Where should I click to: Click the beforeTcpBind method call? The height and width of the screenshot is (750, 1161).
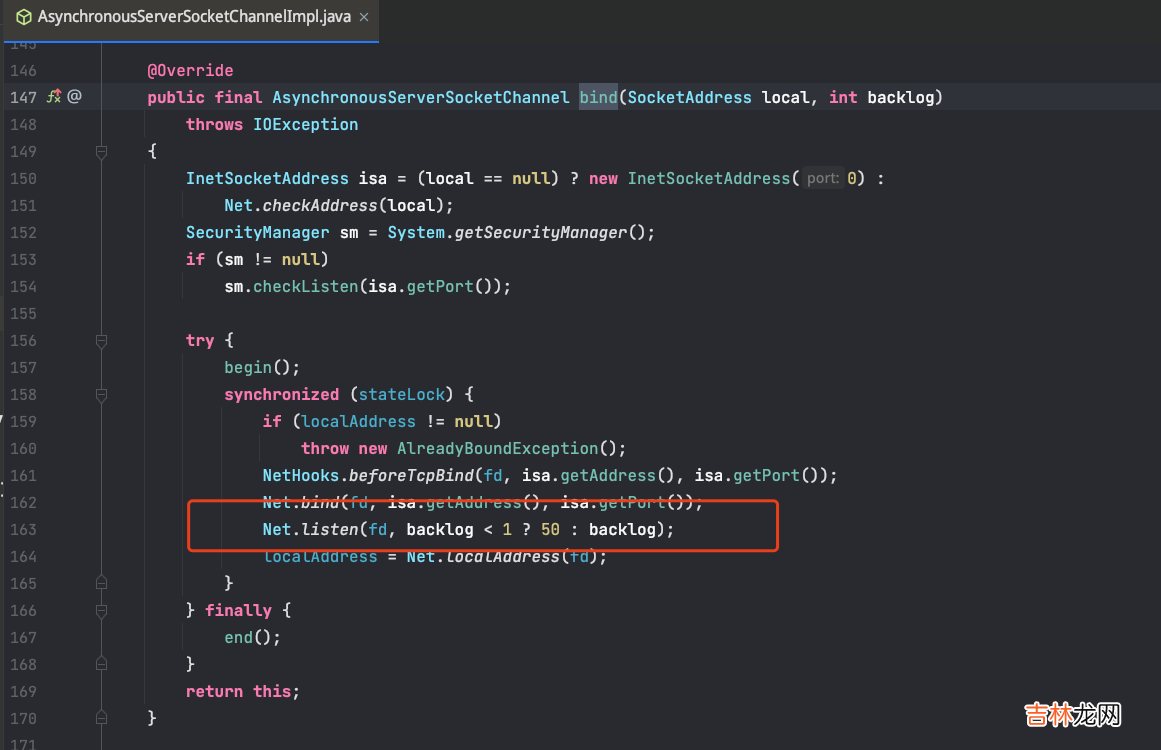(411, 475)
